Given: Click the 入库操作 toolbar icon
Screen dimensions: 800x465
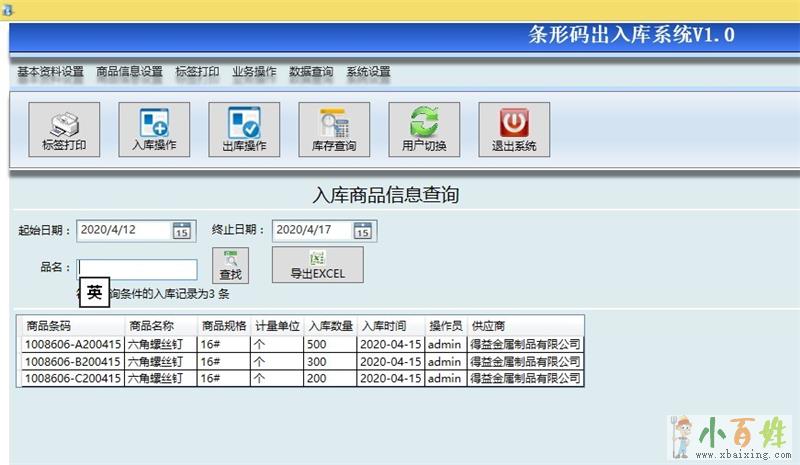Looking at the screenshot, I should 154,130.
